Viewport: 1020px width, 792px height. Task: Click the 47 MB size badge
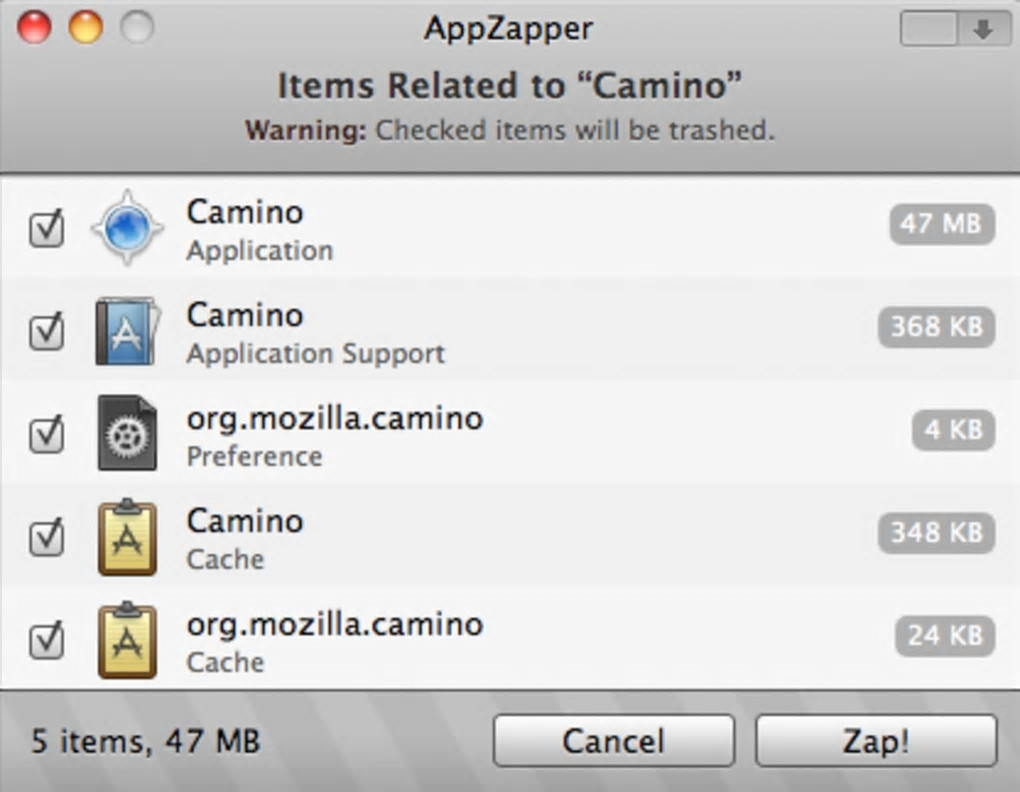941,224
